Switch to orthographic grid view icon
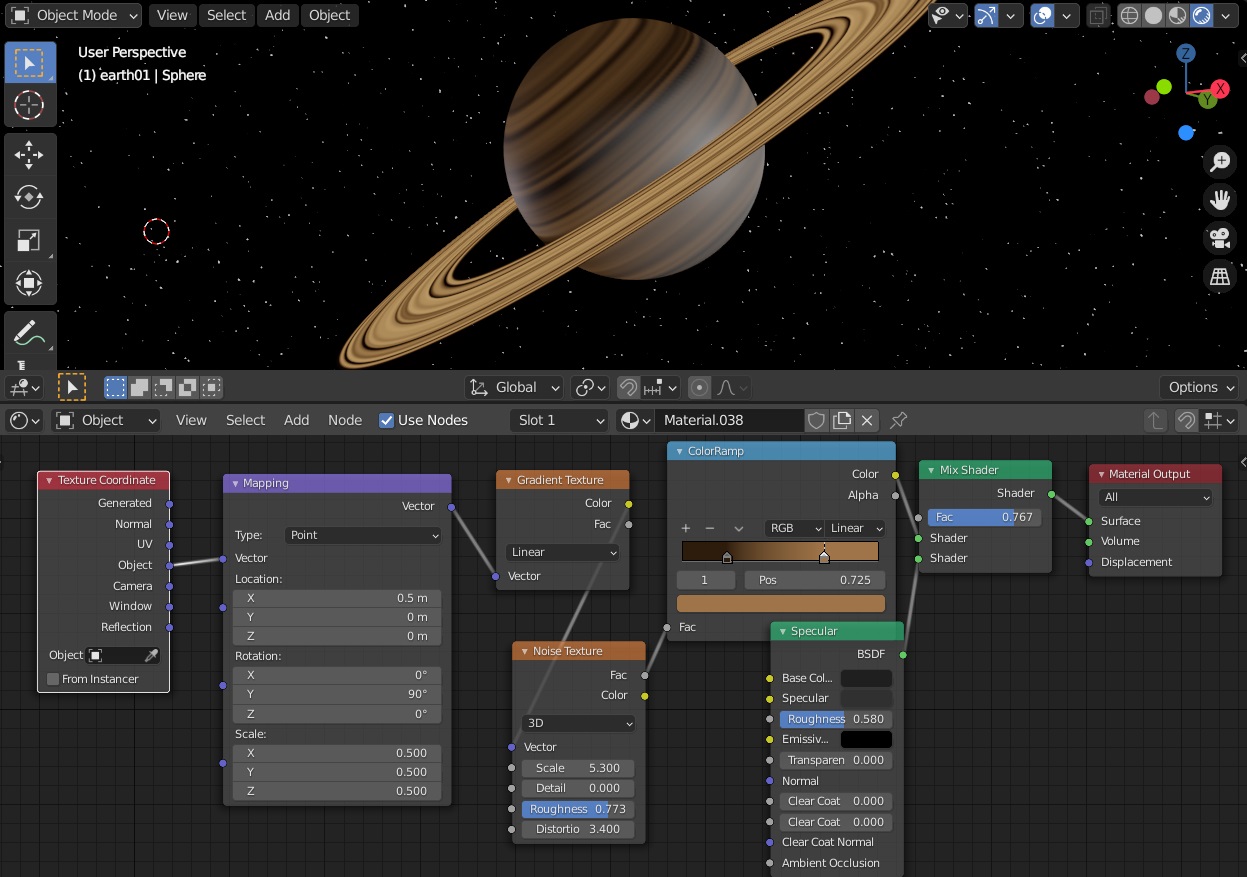1247x877 pixels. 1220,277
